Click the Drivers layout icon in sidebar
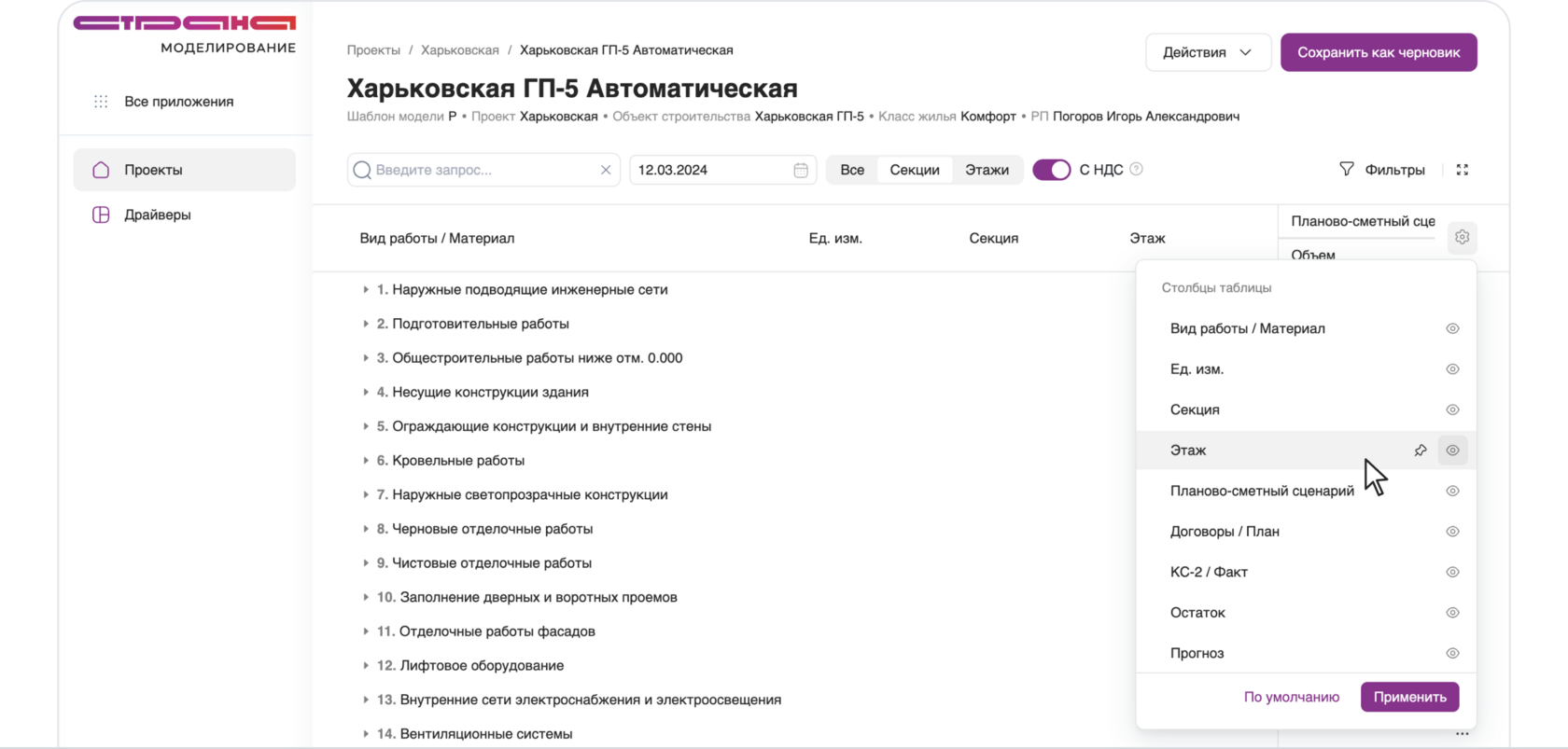Image resolution: width=1568 pixels, height=749 pixels. pyautogui.click(x=101, y=215)
